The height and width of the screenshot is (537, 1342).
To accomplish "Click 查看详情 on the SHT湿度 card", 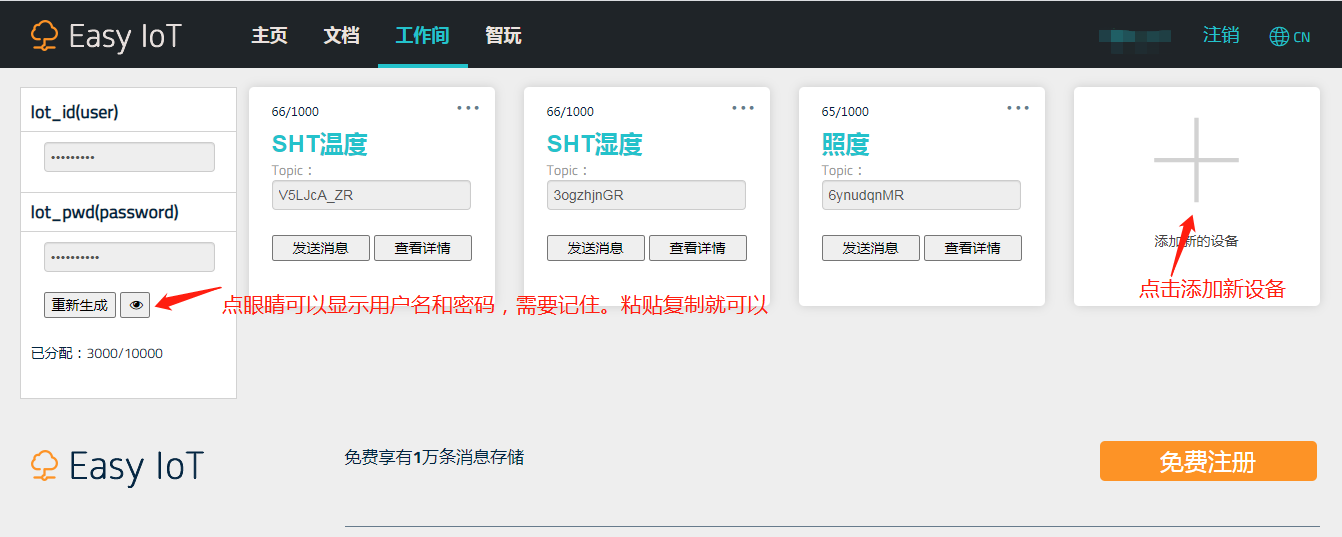I will pos(698,248).
